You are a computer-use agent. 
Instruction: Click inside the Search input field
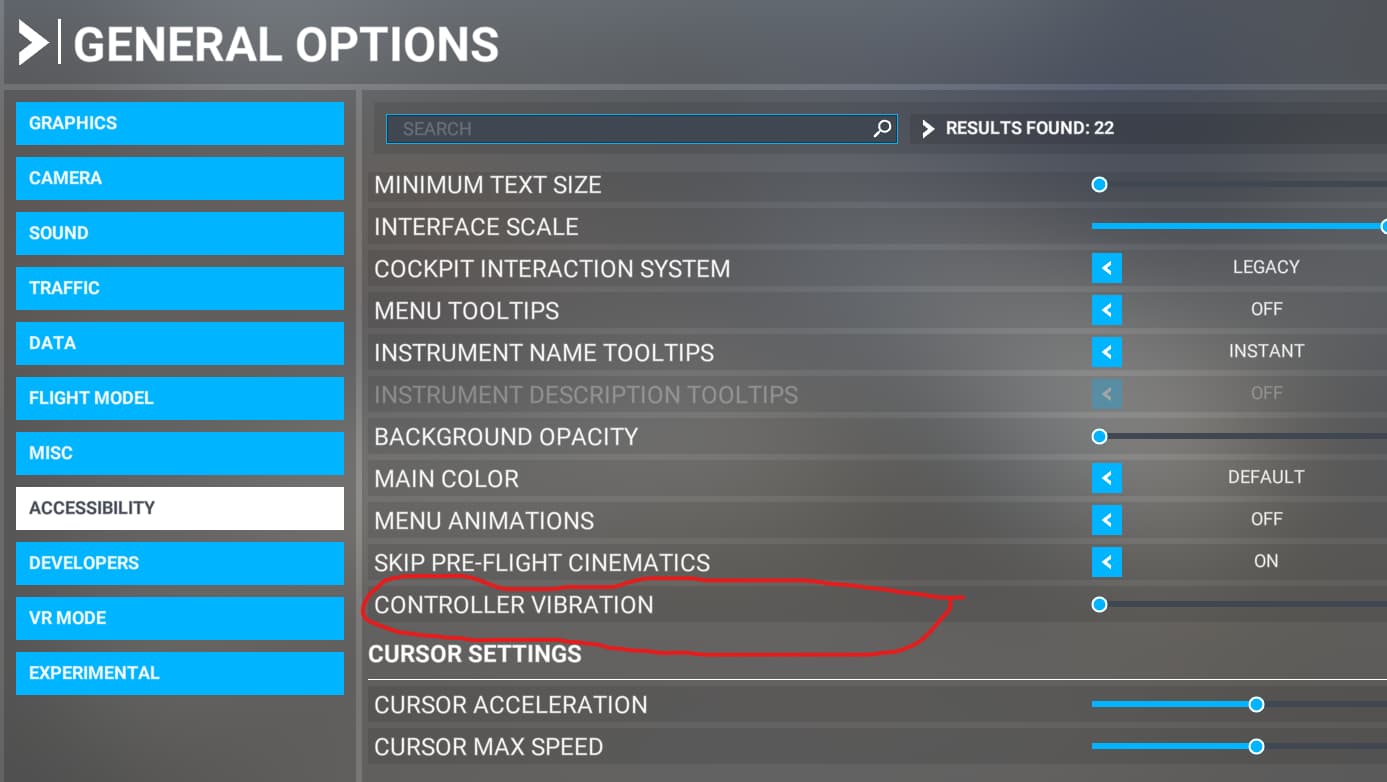630,128
